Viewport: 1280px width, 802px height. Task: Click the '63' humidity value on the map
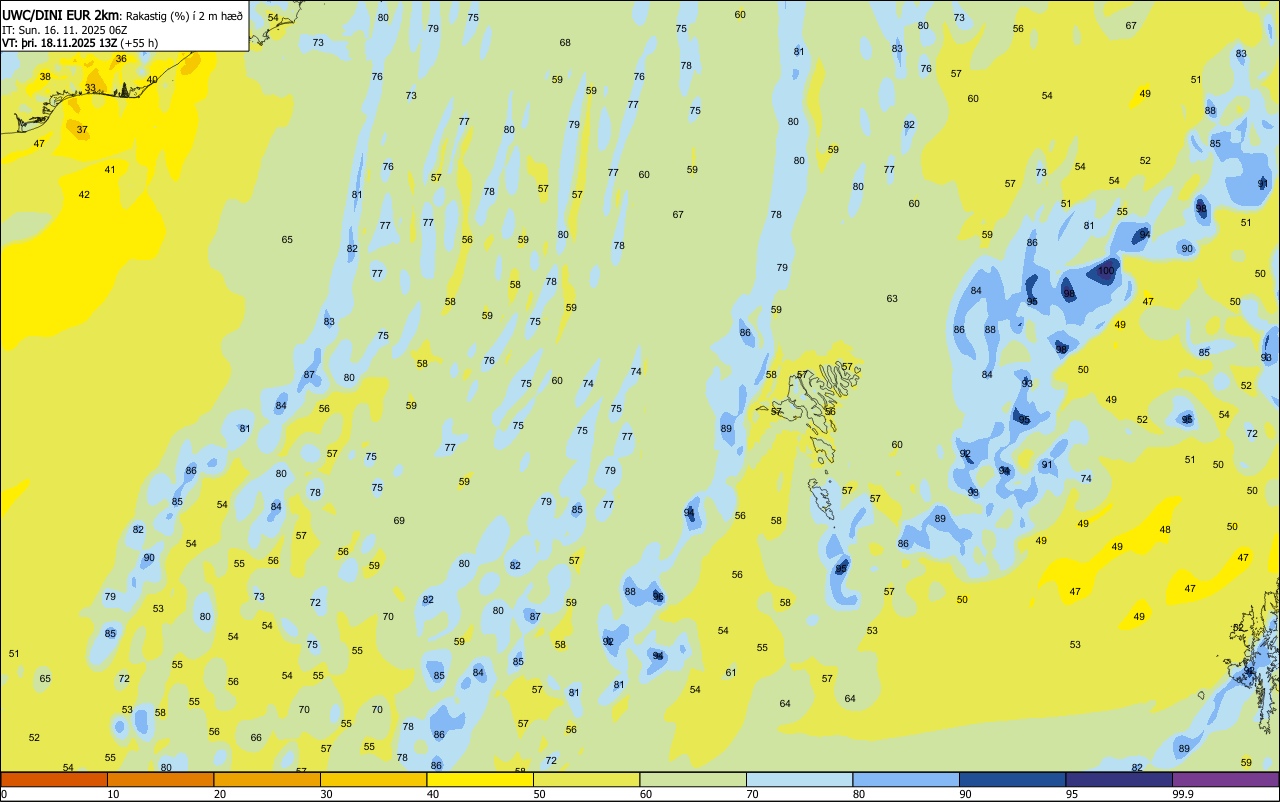(892, 299)
